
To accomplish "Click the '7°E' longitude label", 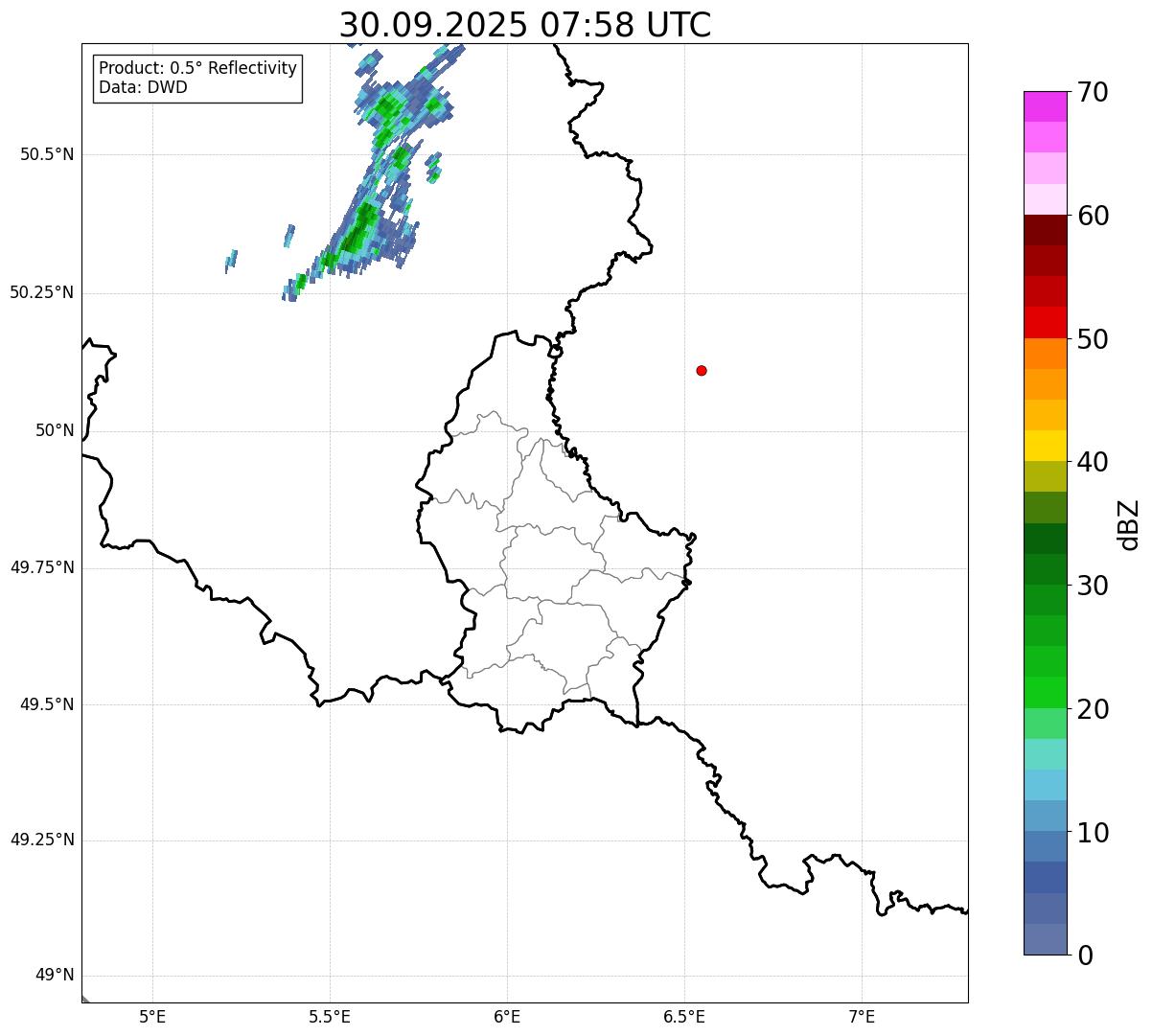I will pos(862,1016).
